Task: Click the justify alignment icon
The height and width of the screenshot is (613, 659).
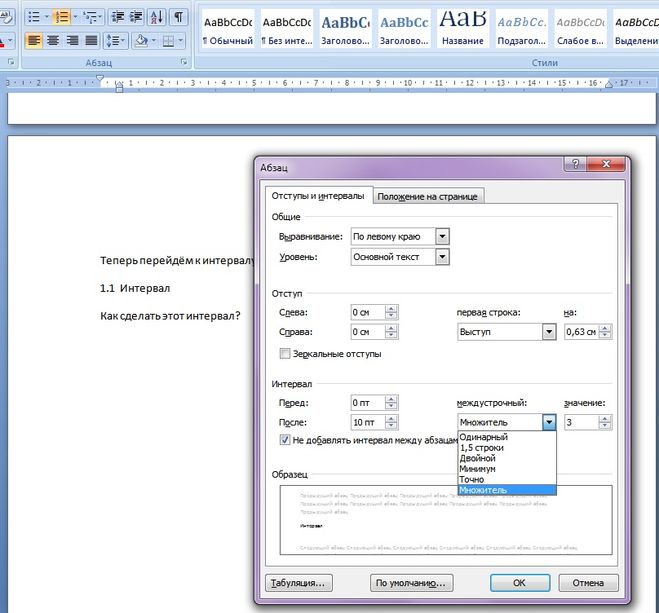Action: (x=92, y=40)
